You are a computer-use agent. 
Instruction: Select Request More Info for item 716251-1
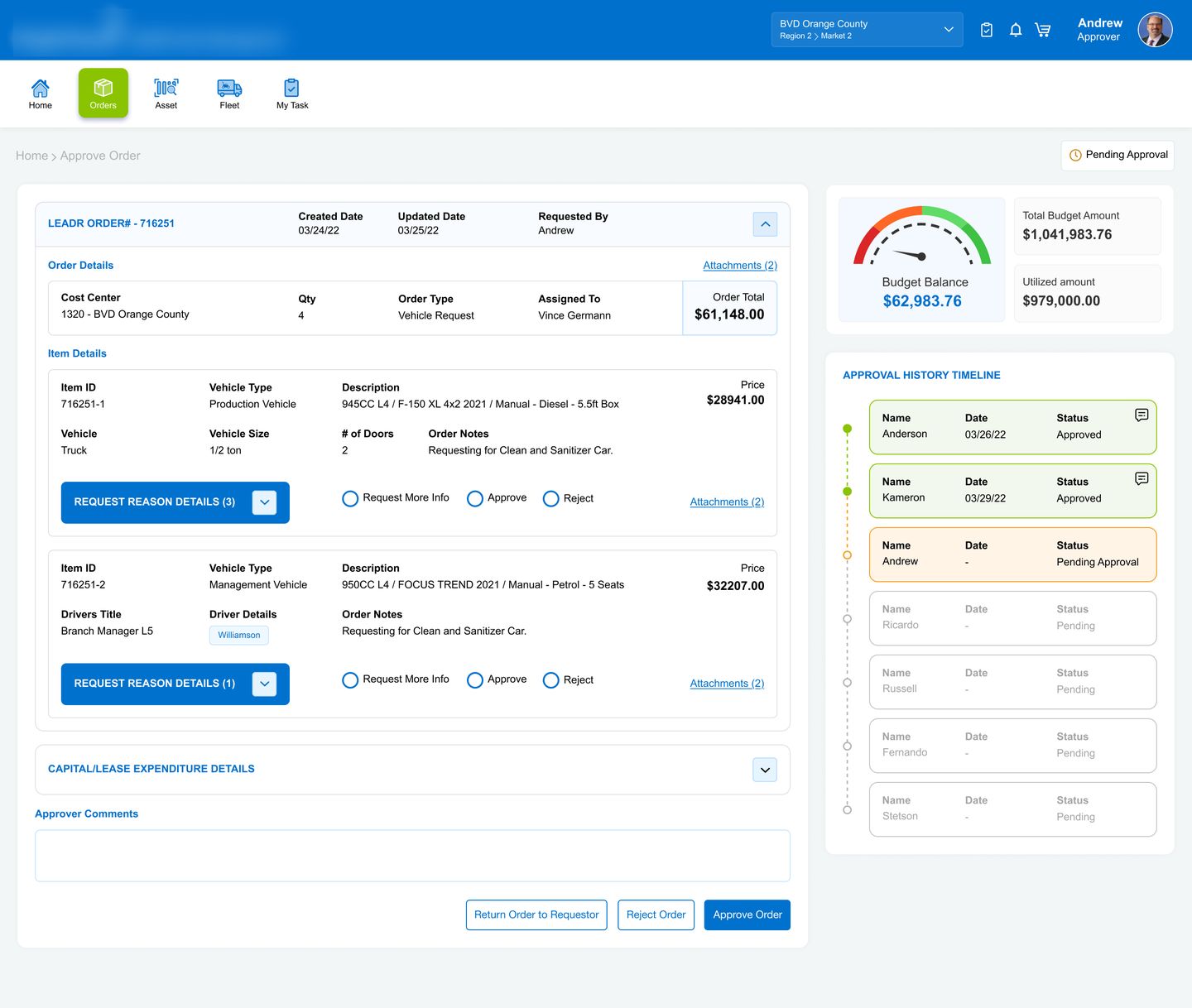(350, 499)
